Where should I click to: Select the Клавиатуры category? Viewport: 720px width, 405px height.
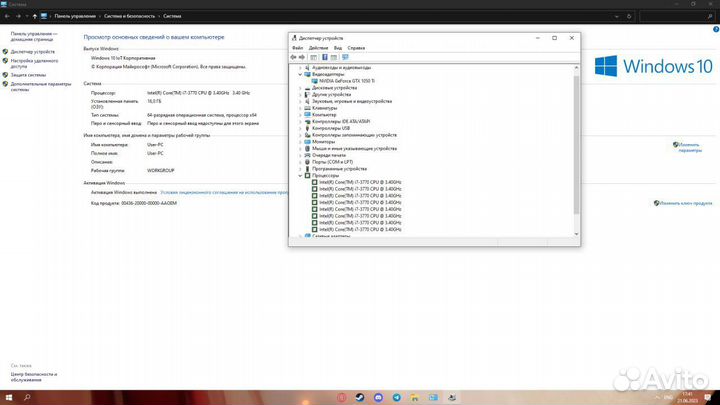[324, 108]
